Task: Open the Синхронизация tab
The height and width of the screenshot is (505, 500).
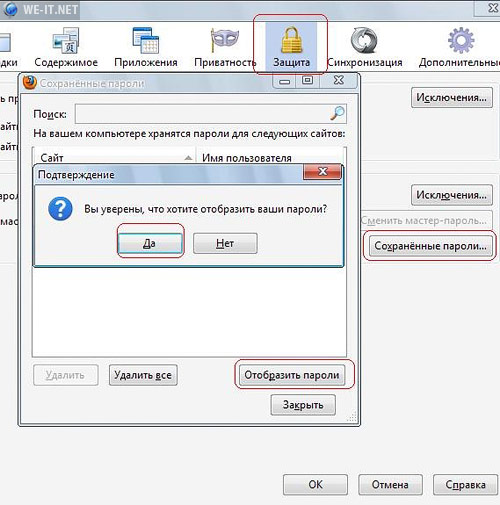Action: pos(365,48)
